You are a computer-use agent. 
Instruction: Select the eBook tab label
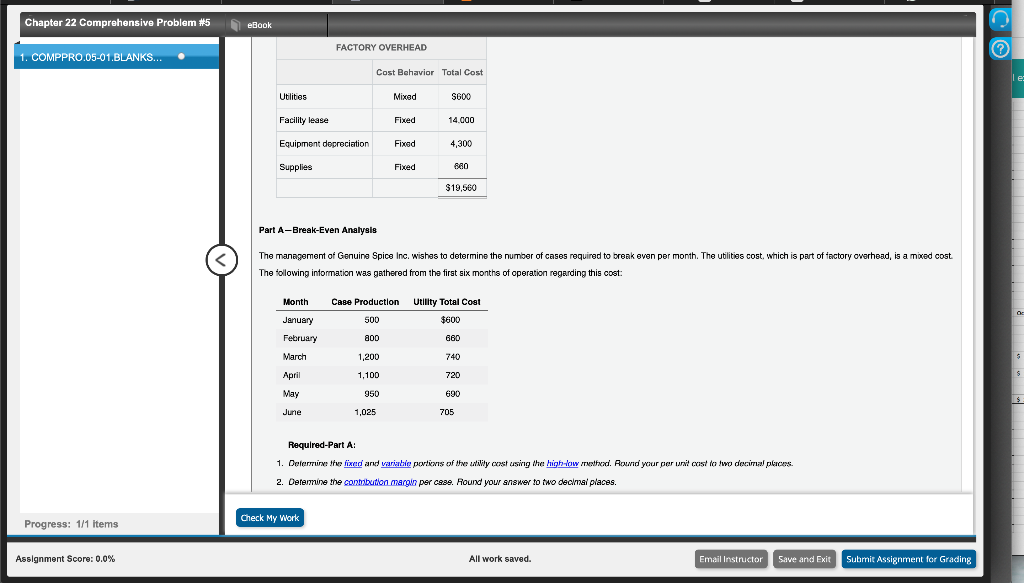coord(259,25)
